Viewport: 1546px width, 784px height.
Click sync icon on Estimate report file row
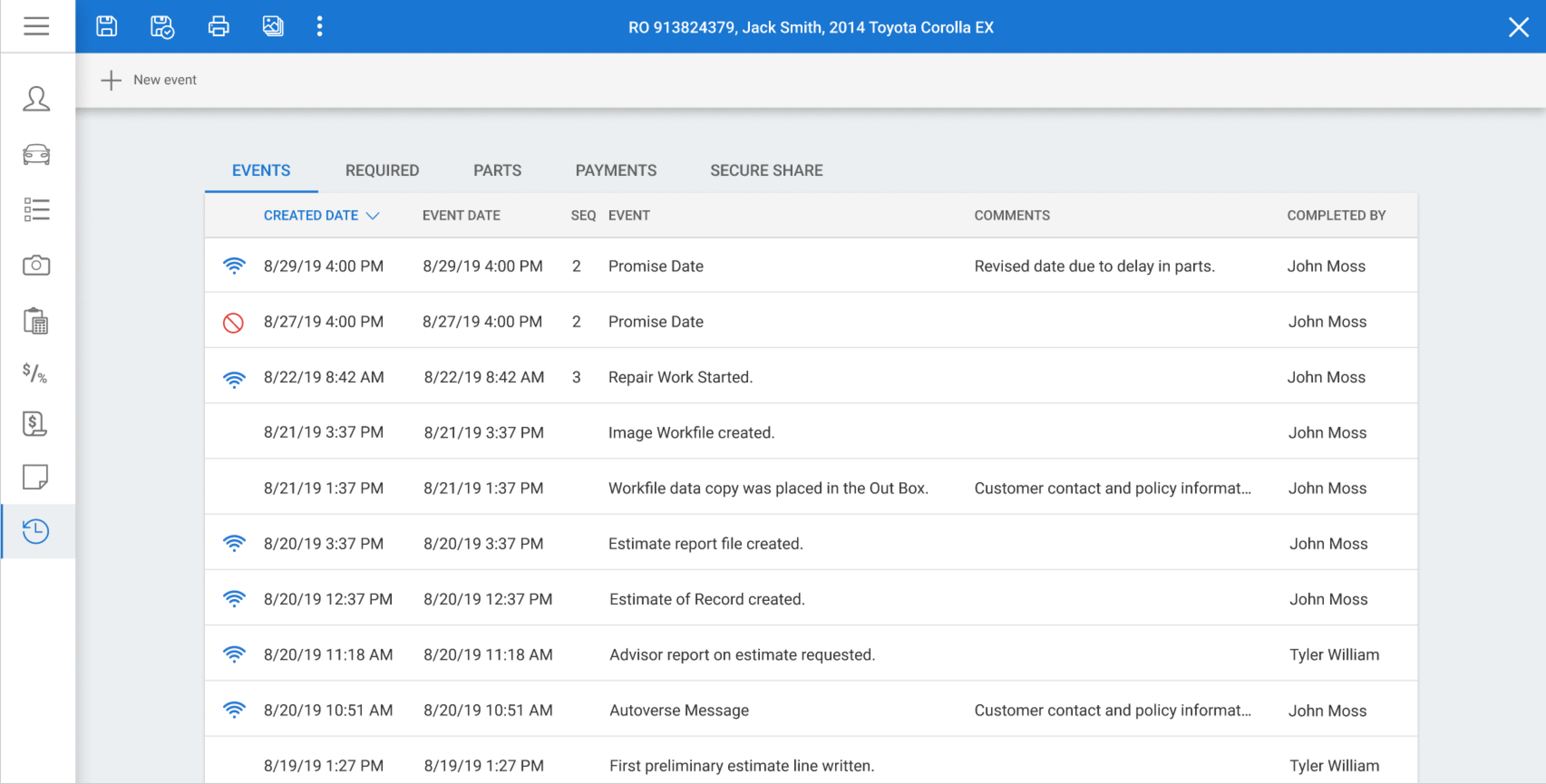tap(234, 543)
